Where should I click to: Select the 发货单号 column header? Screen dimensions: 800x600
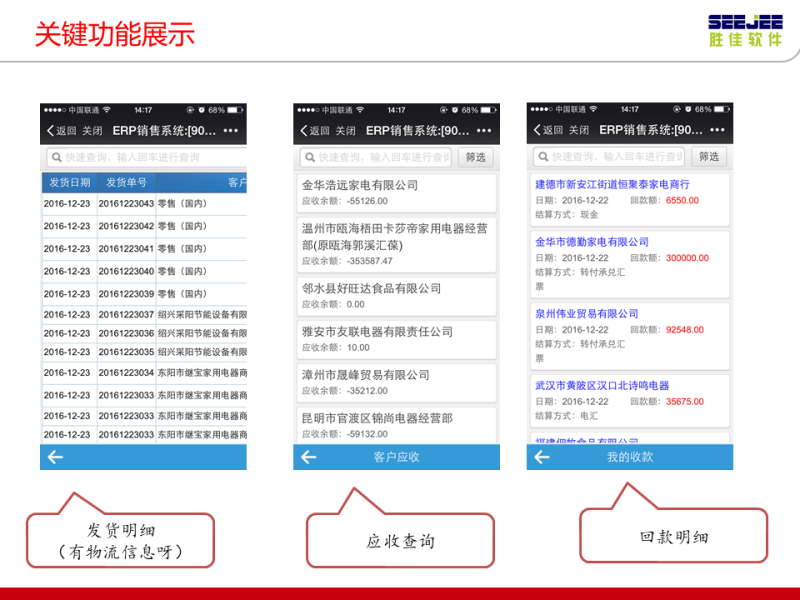click(x=126, y=182)
